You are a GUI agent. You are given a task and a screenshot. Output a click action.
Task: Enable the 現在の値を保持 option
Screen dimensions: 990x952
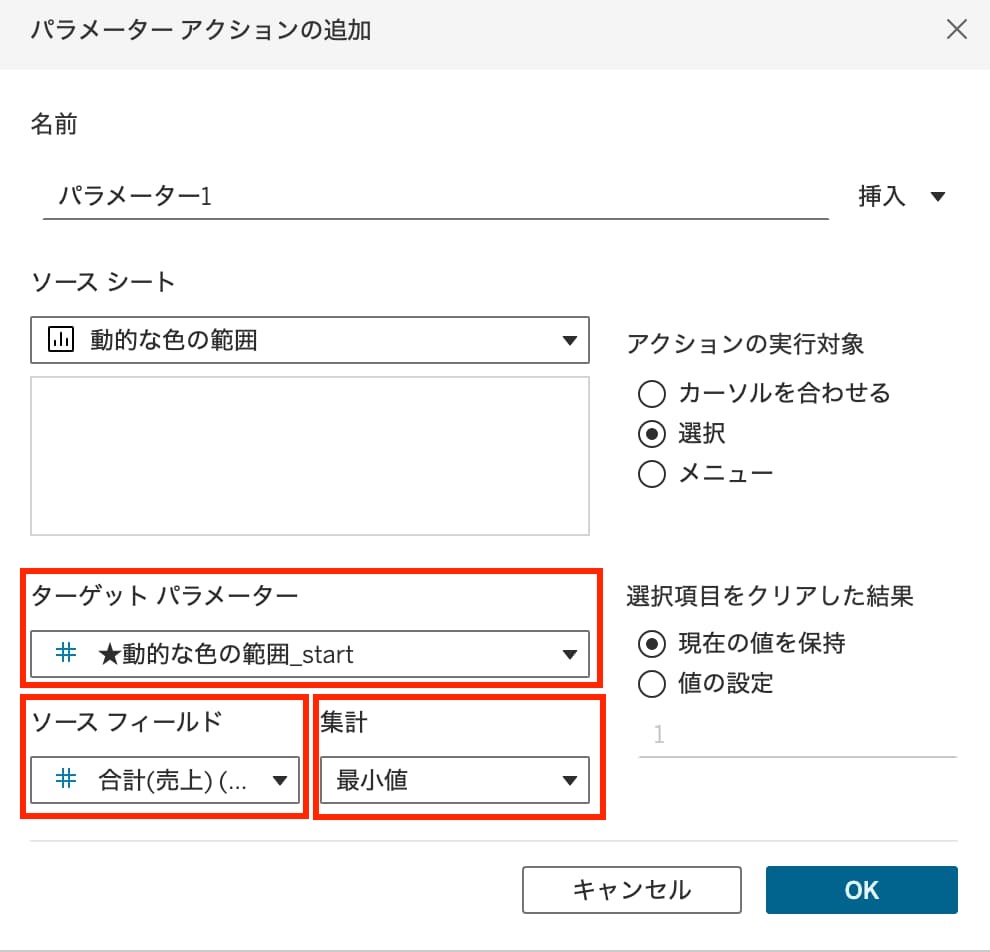tap(652, 643)
